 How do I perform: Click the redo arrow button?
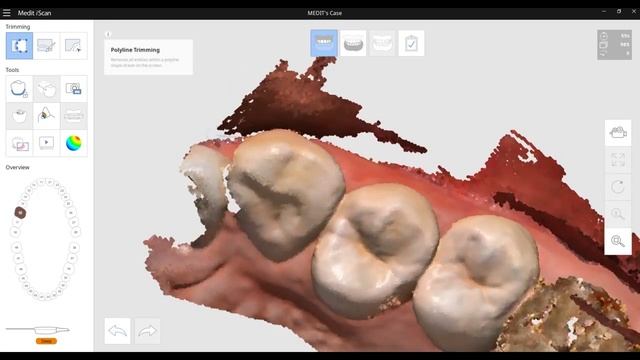[147, 331]
